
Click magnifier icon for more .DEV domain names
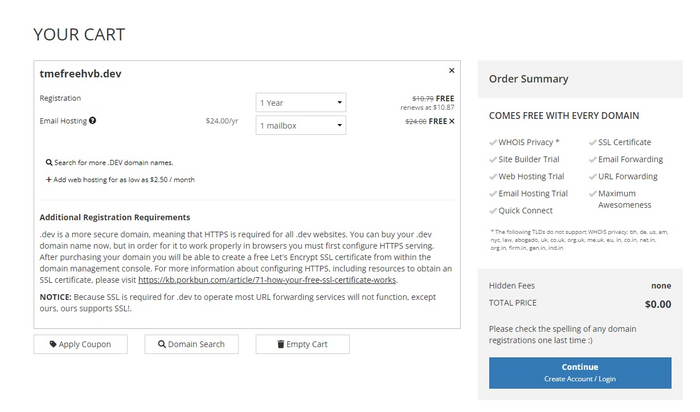tap(49, 162)
